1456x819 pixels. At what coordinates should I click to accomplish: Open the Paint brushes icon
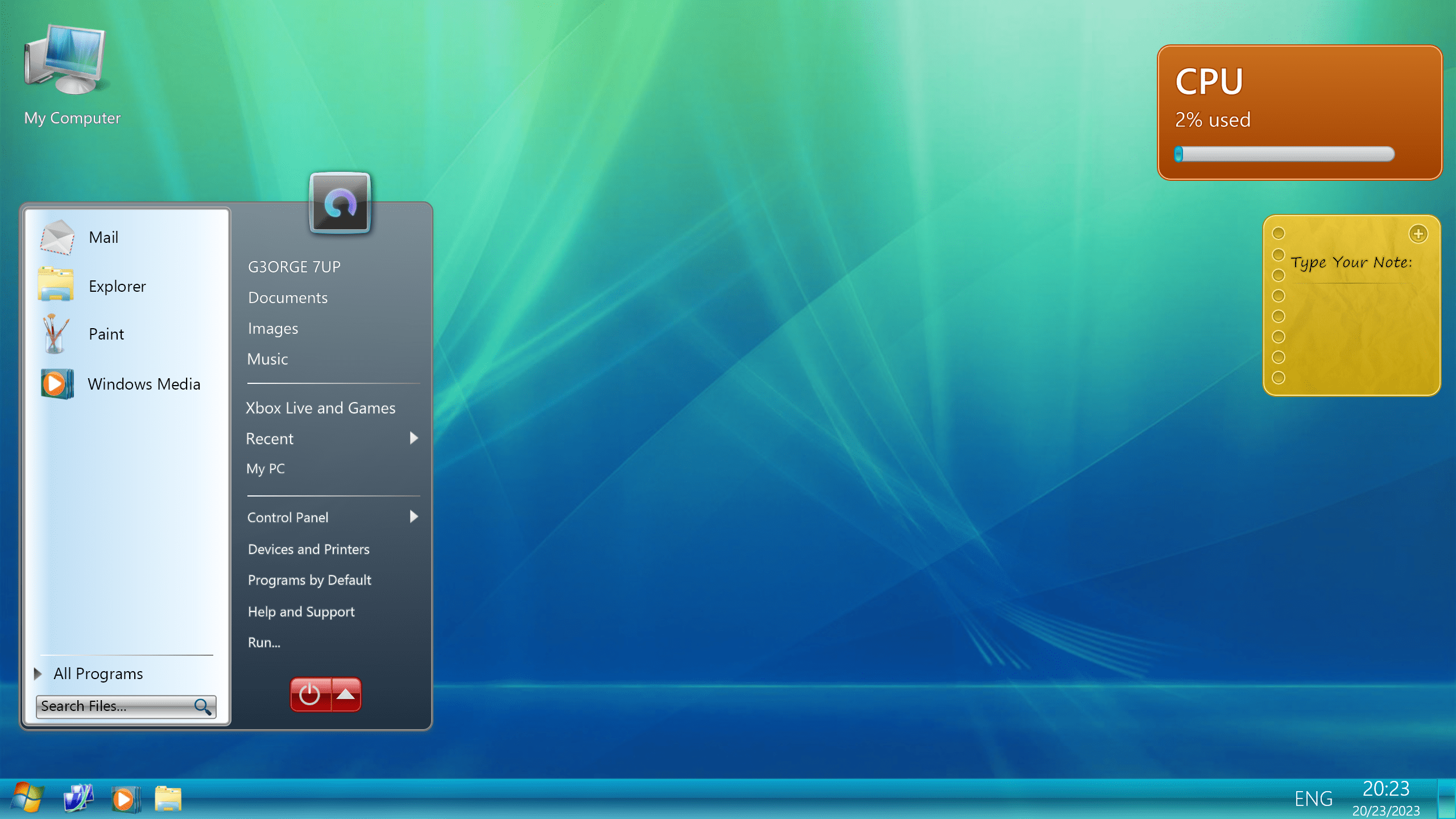[55, 334]
